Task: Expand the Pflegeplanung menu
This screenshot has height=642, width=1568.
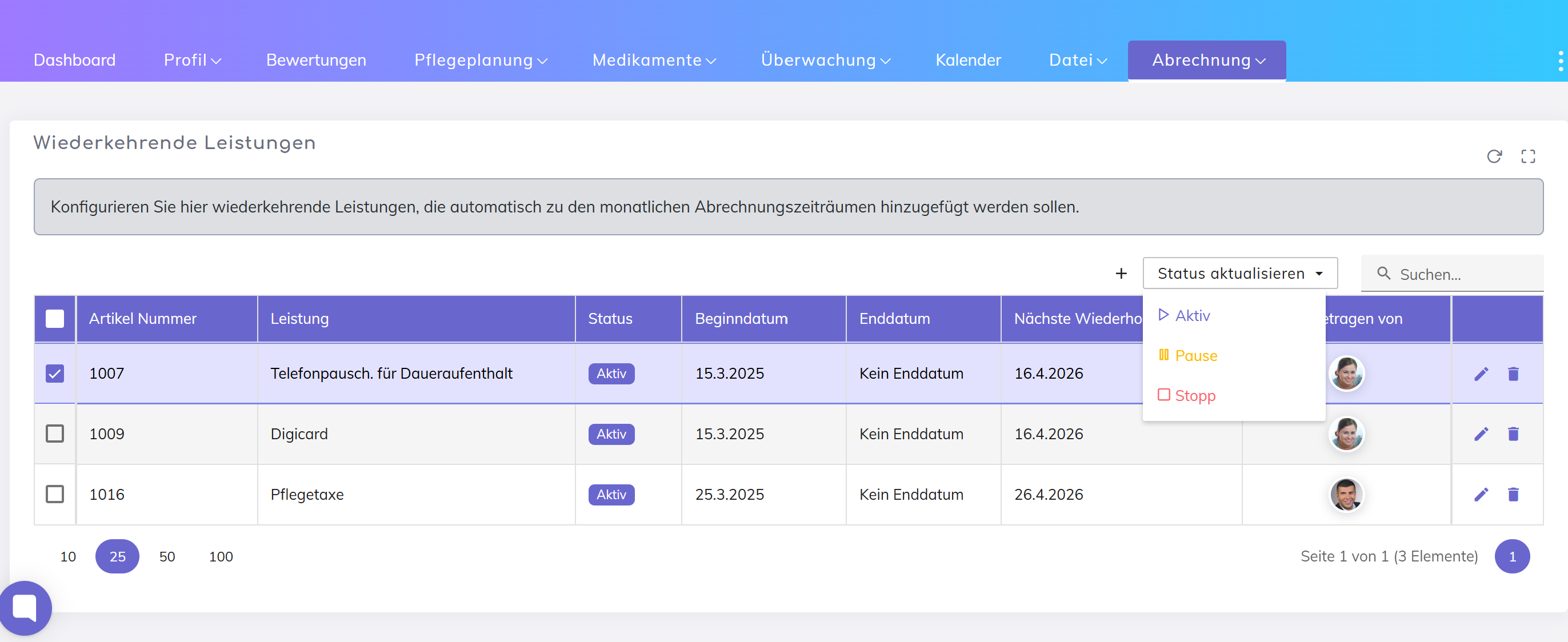Action: 480,60
